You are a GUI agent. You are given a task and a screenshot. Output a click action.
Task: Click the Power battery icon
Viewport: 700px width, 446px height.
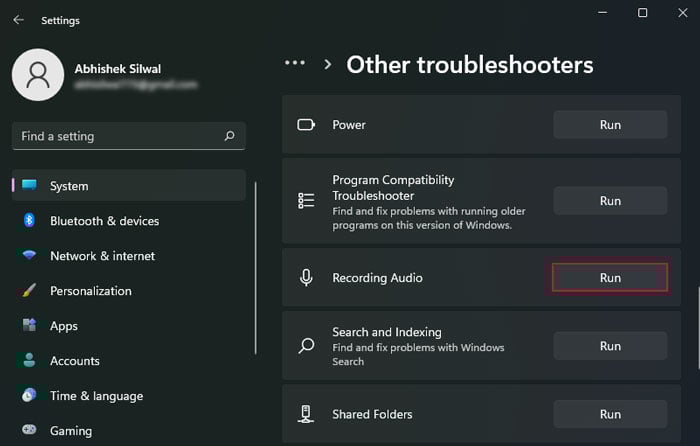pyautogui.click(x=306, y=125)
